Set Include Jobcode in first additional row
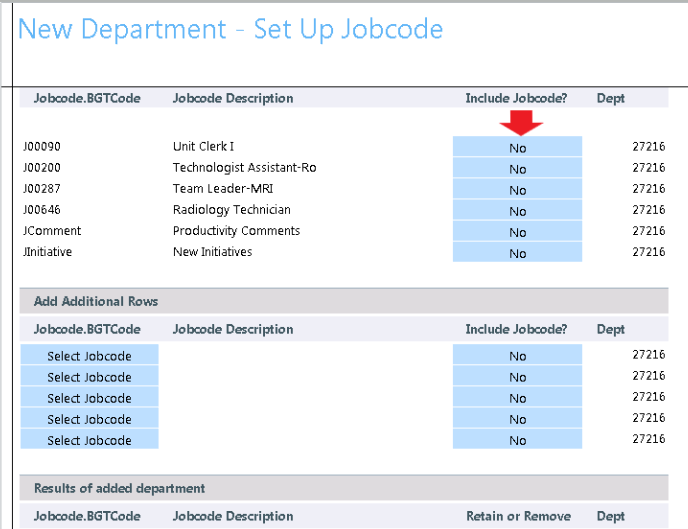The width and height of the screenshot is (688, 529). click(517, 356)
